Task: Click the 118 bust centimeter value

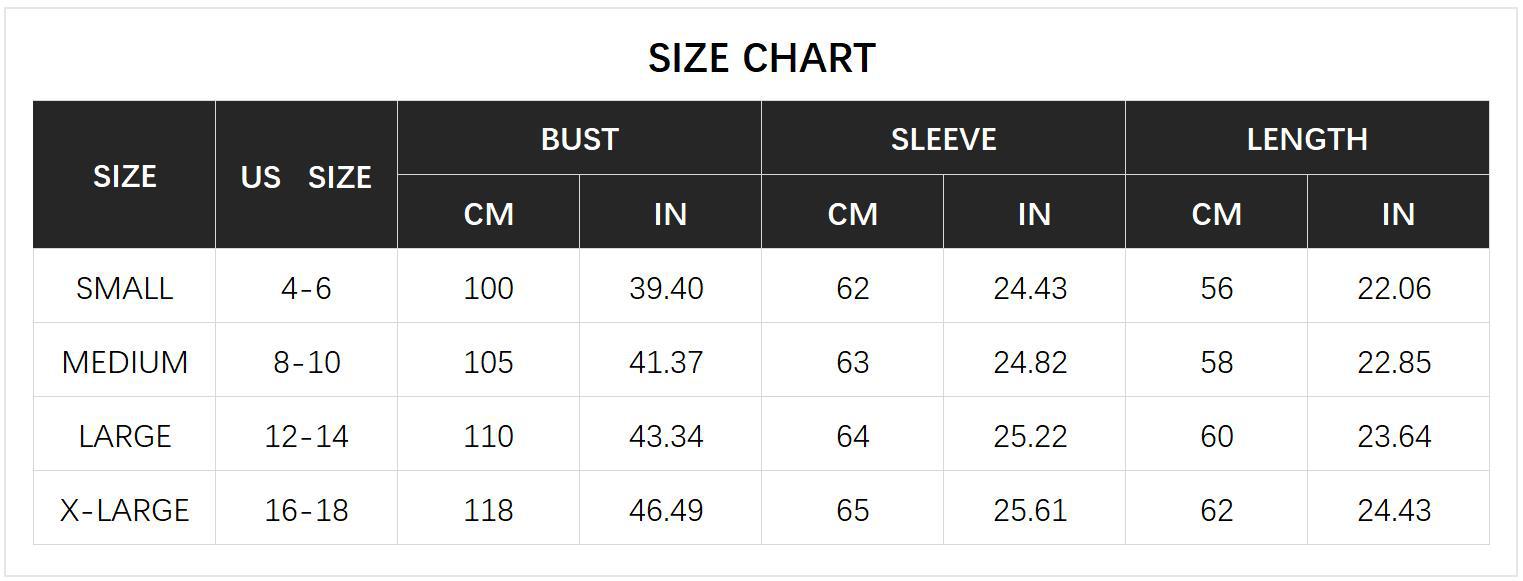Action: (488, 510)
